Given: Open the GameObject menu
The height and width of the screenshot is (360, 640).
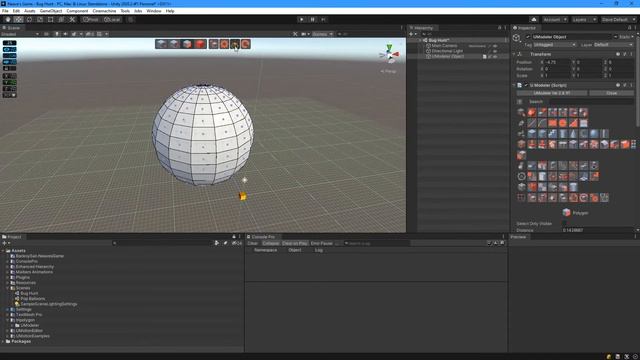Looking at the screenshot, I should pos(51,11).
